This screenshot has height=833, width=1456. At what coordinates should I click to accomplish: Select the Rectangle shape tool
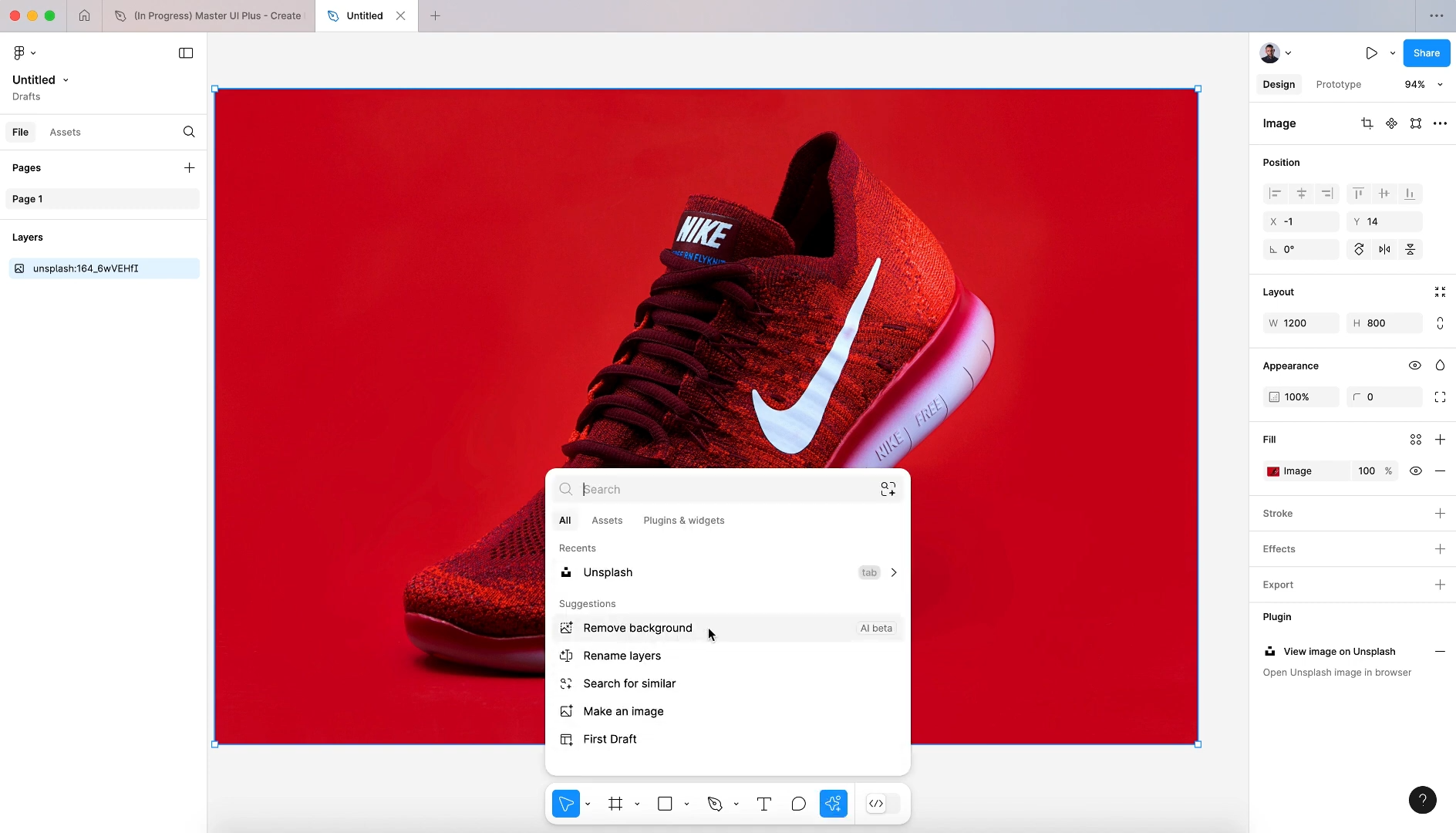(665, 804)
